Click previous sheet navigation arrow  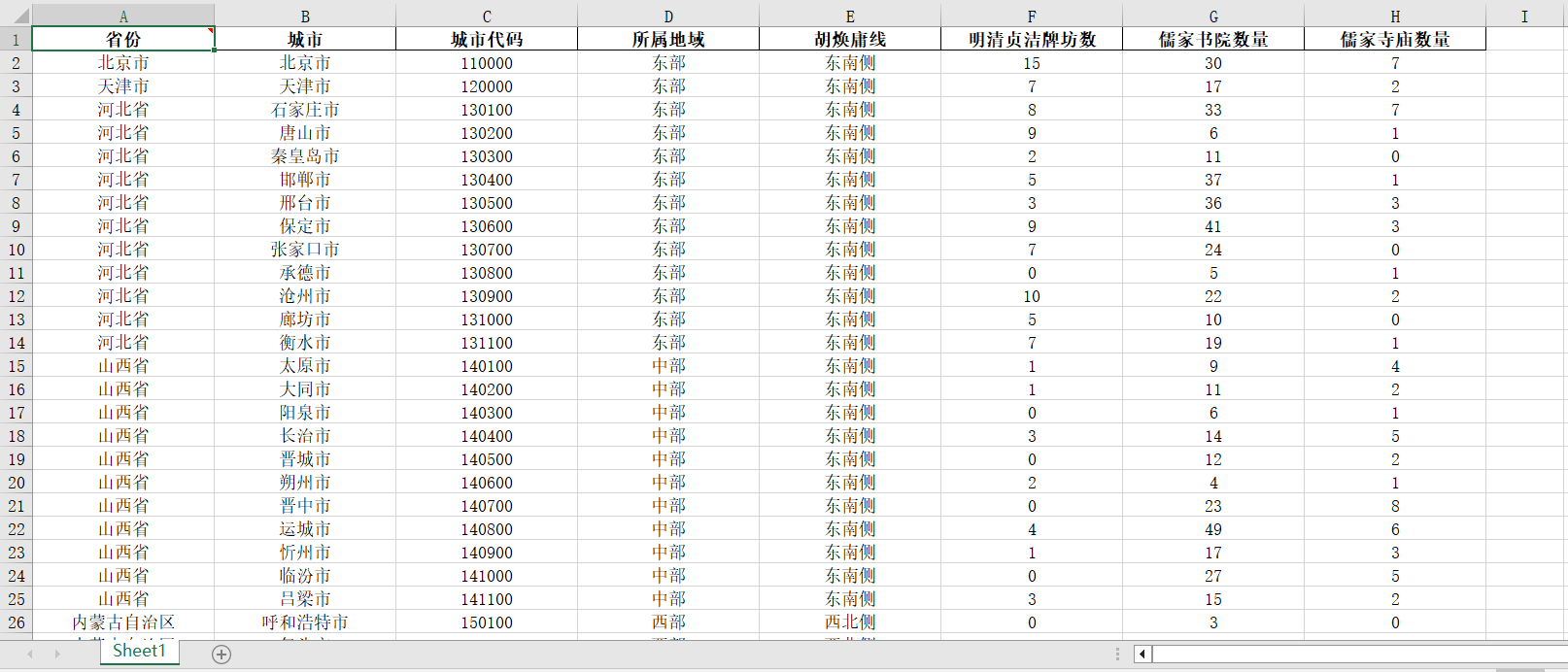click(x=30, y=655)
